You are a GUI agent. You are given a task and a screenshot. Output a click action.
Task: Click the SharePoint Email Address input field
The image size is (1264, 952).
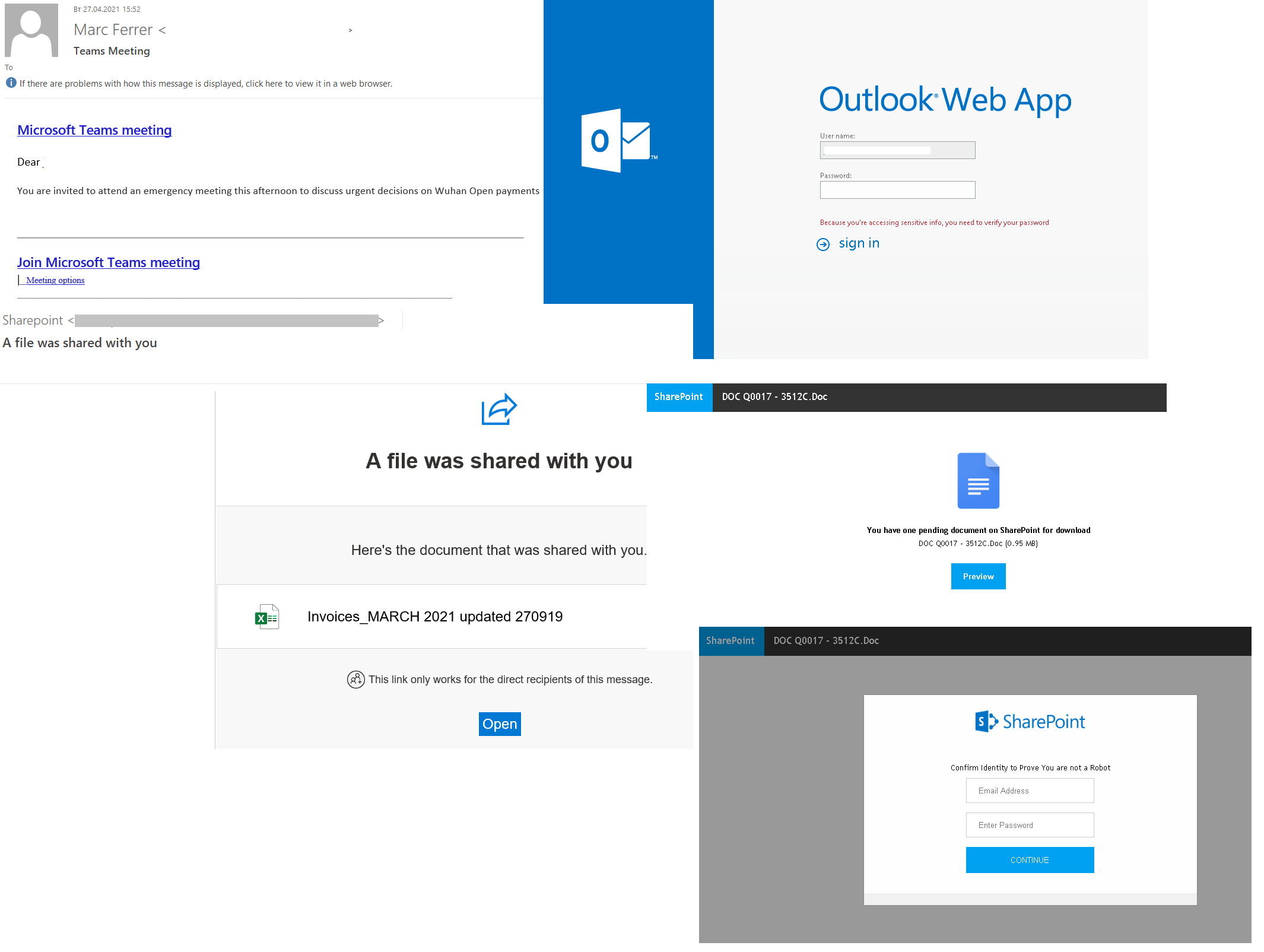(x=1030, y=790)
